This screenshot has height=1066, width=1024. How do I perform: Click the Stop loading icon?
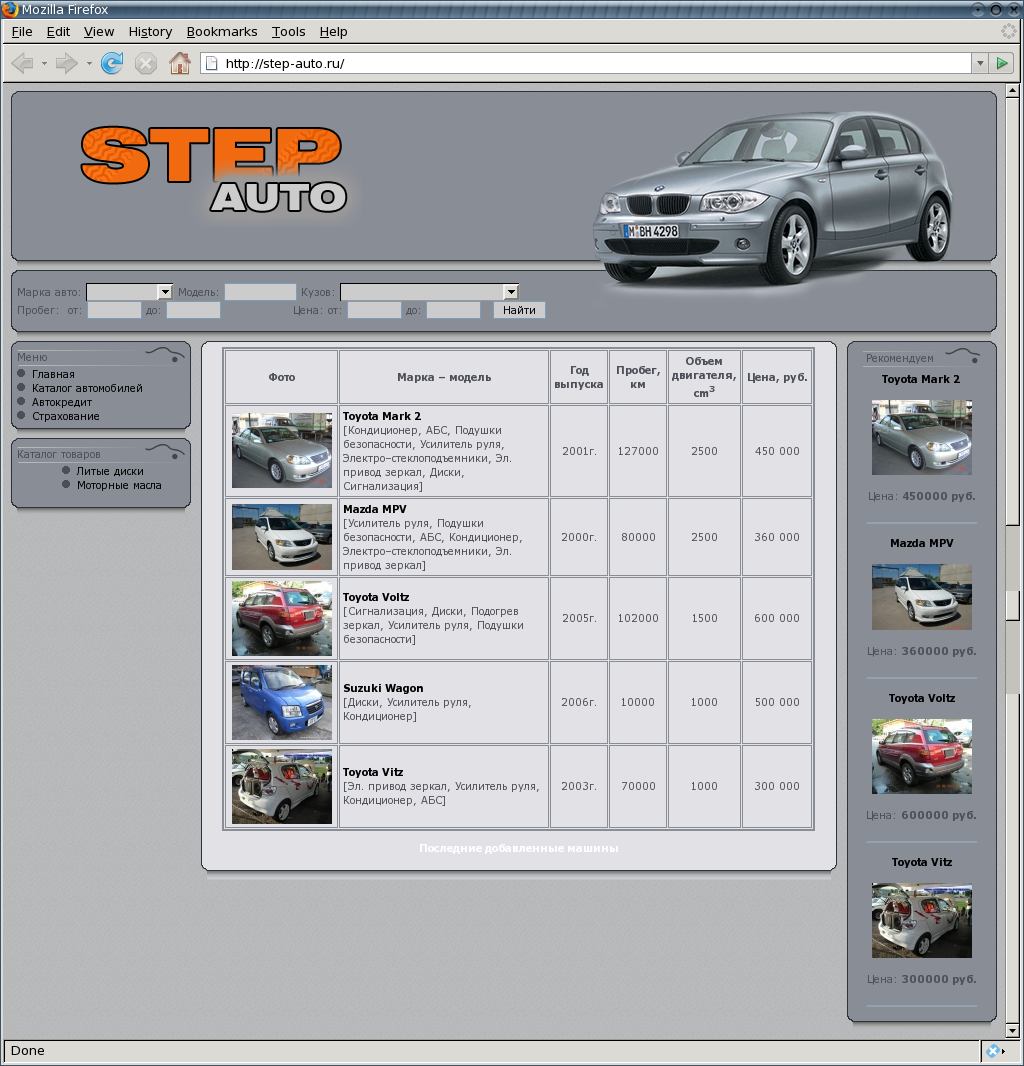click(146, 63)
